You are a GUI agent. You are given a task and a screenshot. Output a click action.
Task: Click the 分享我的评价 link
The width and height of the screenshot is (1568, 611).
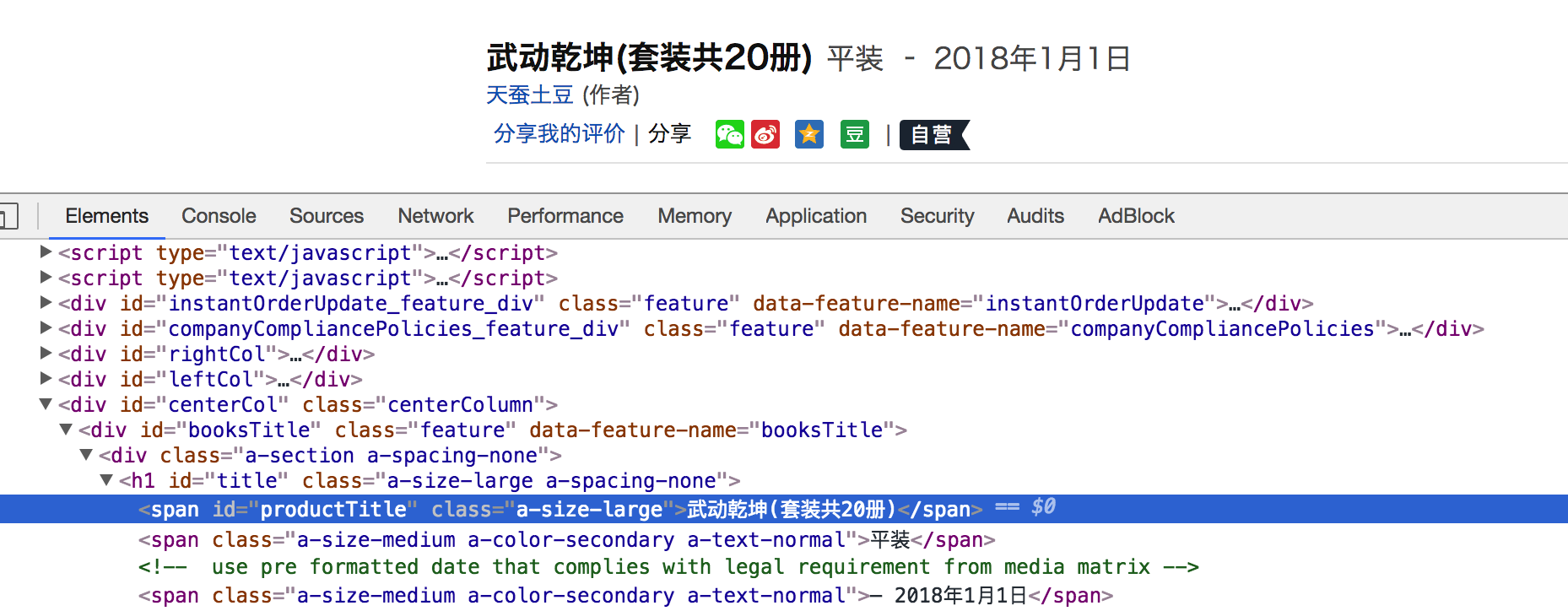pos(559,133)
